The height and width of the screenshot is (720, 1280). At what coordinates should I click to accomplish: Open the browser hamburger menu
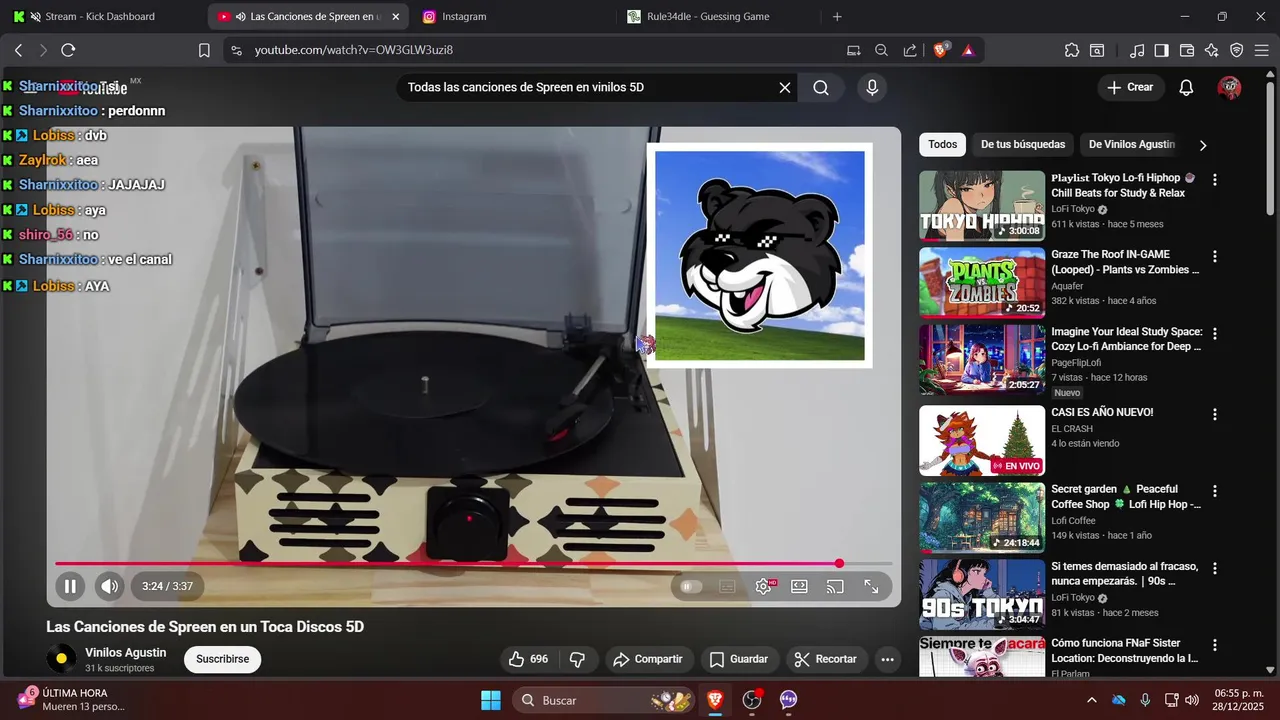(1262, 50)
